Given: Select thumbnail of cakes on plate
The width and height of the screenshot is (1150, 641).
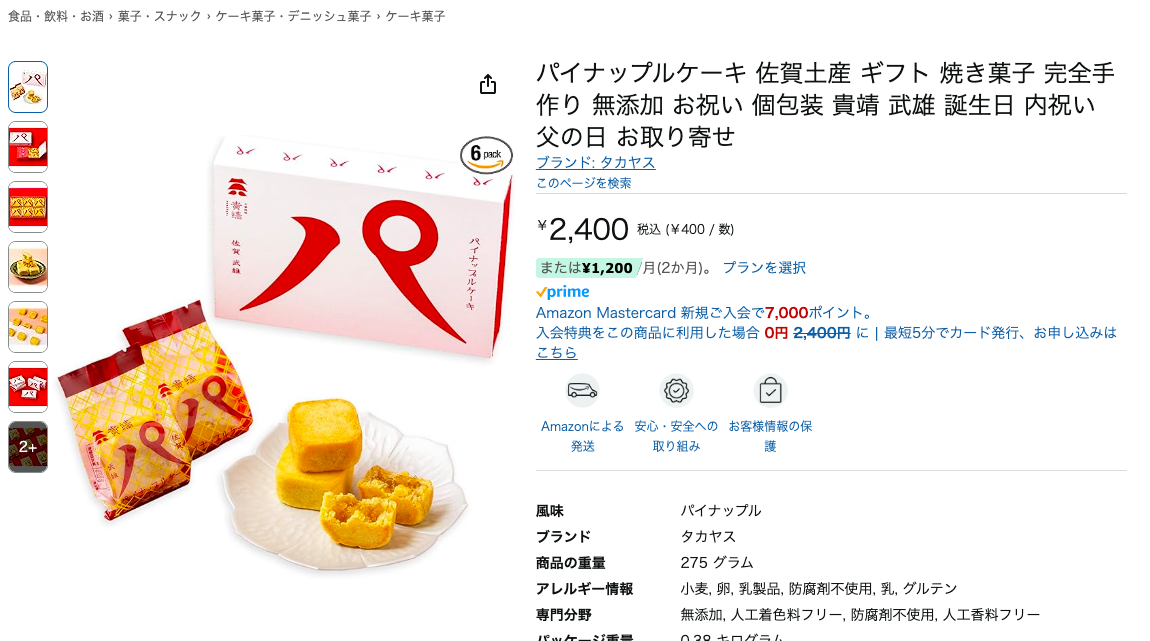Looking at the screenshot, I should point(28,268).
